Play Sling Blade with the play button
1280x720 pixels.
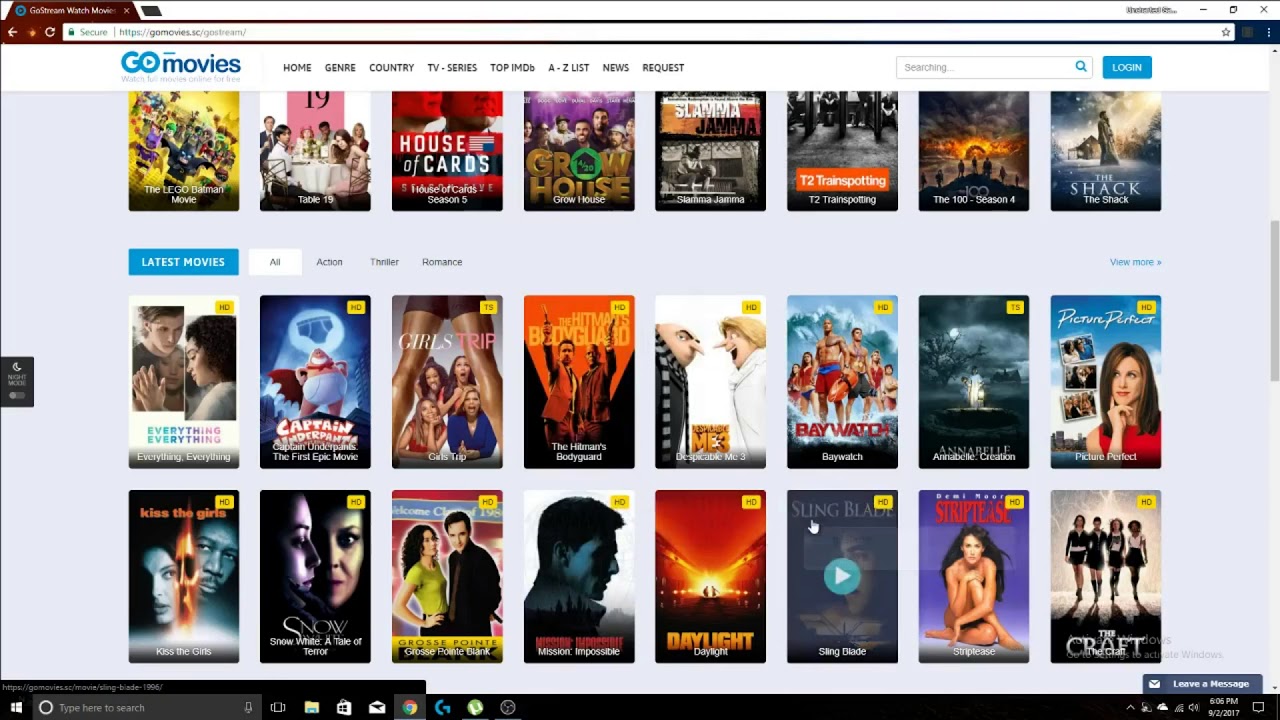click(x=842, y=576)
